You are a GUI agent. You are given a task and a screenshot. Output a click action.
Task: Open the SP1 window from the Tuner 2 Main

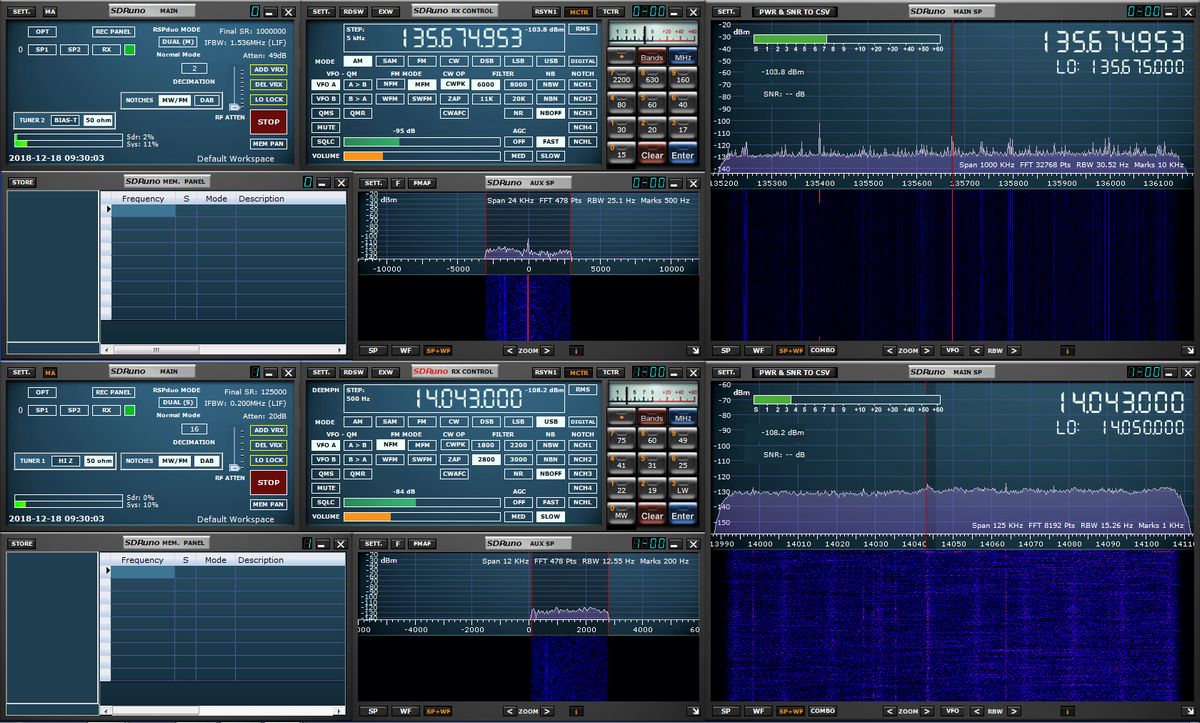tap(42, 49)
